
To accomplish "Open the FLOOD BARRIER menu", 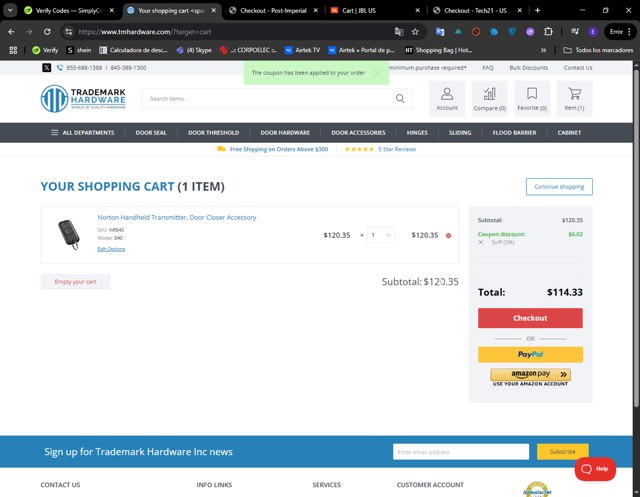I will 514,133.
